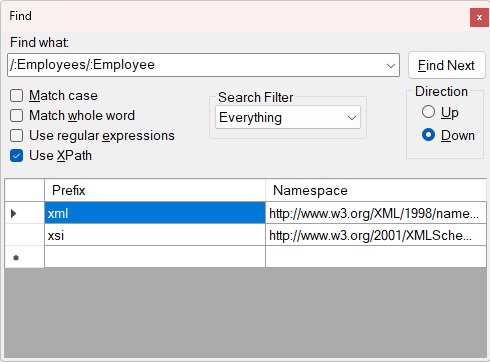The image size is (490, 362).
Task: Click the Prefix column header
Action: tap(155, 190)
